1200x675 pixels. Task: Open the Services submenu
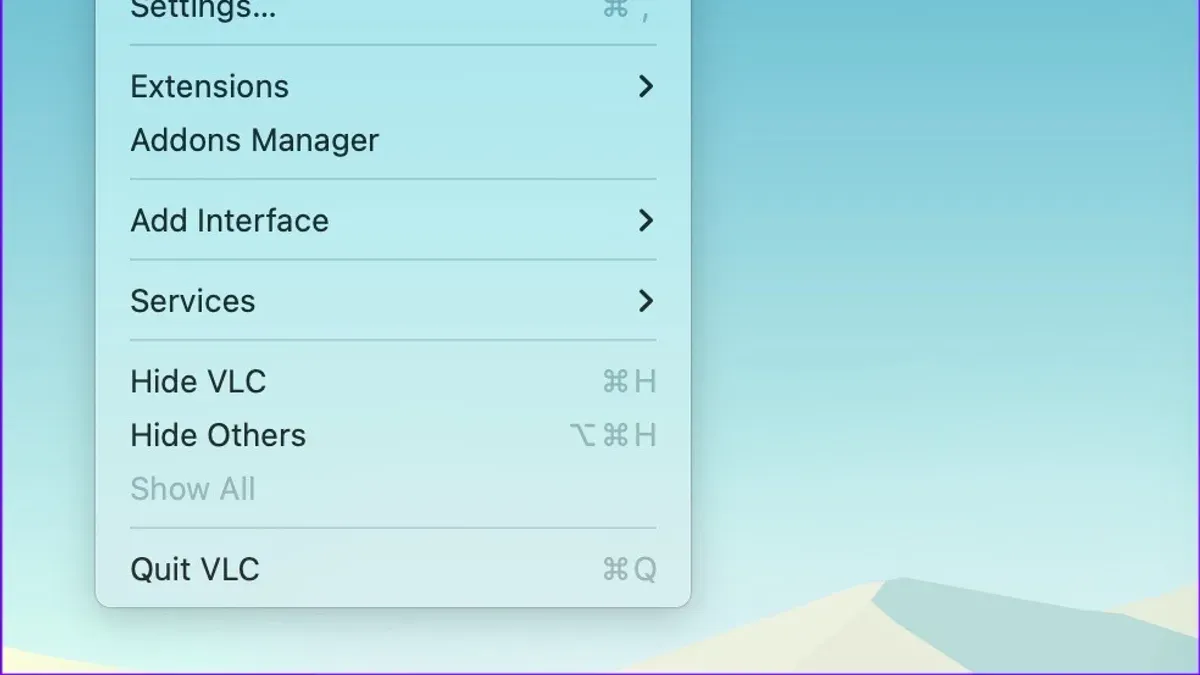393,301
